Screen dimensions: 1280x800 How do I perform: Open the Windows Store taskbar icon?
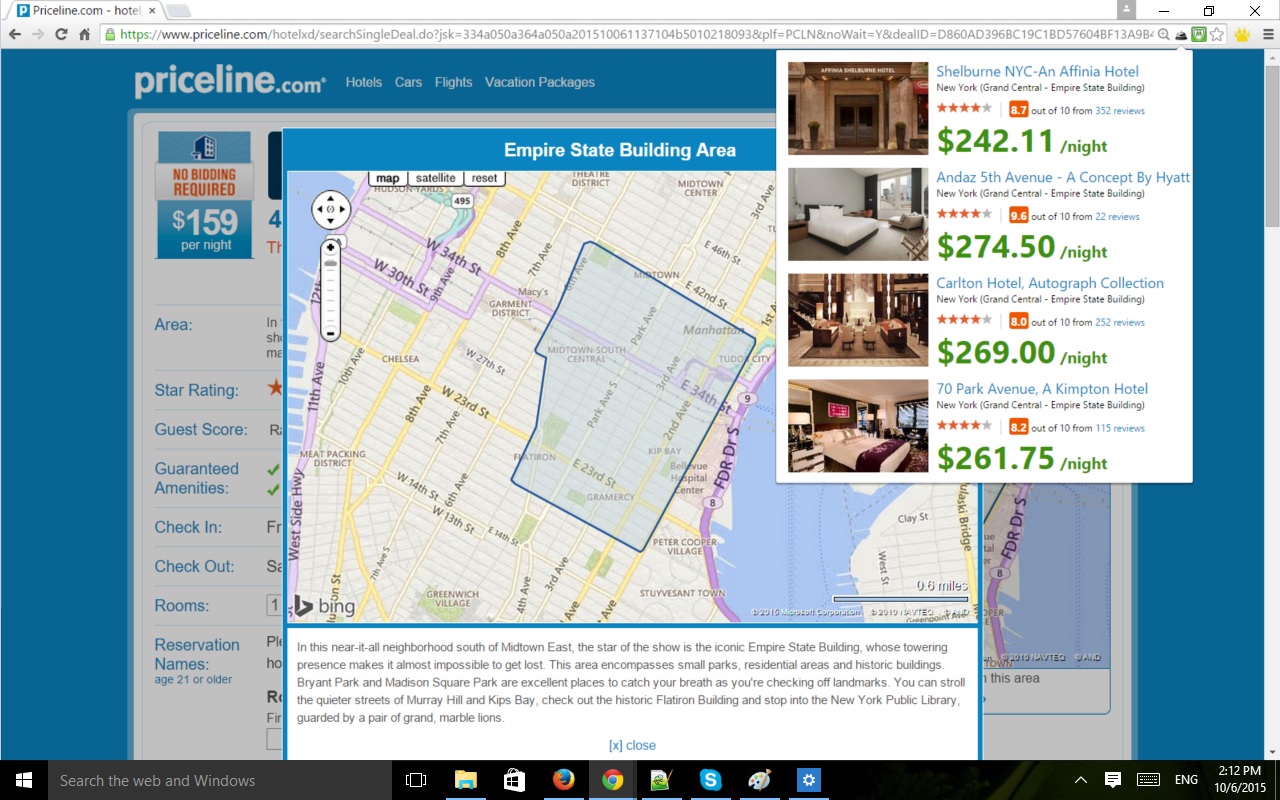[514, 780]
